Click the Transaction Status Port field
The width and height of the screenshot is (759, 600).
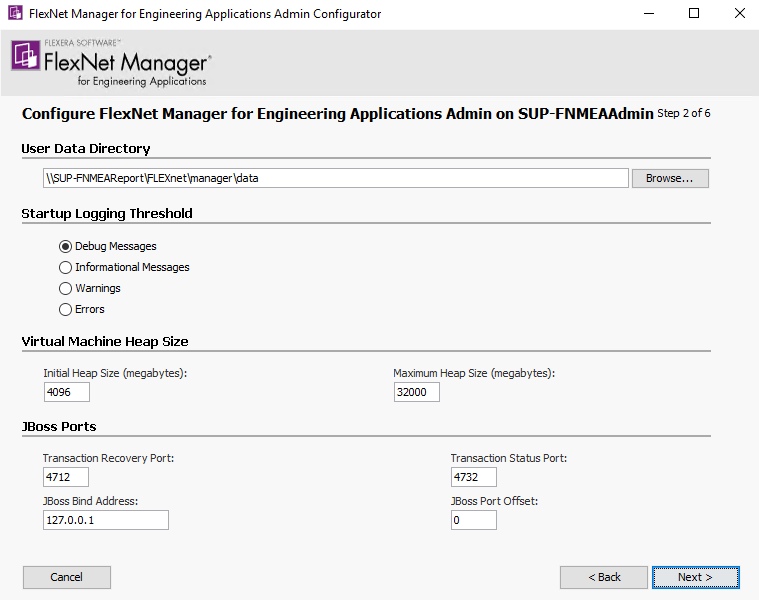(474, 477)
